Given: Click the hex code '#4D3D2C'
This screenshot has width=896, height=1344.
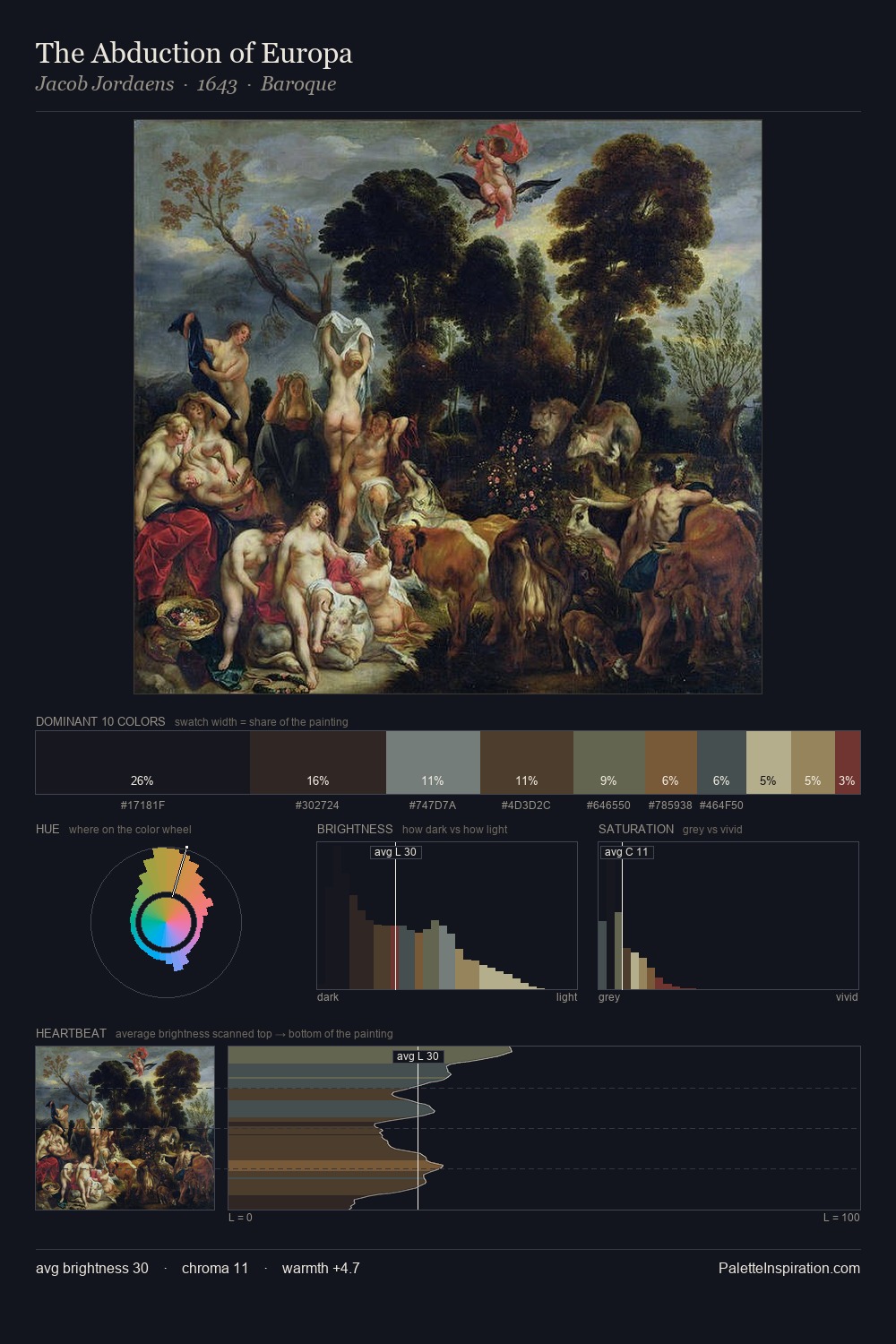Looking at the screenshot, I should click(526, 806).
